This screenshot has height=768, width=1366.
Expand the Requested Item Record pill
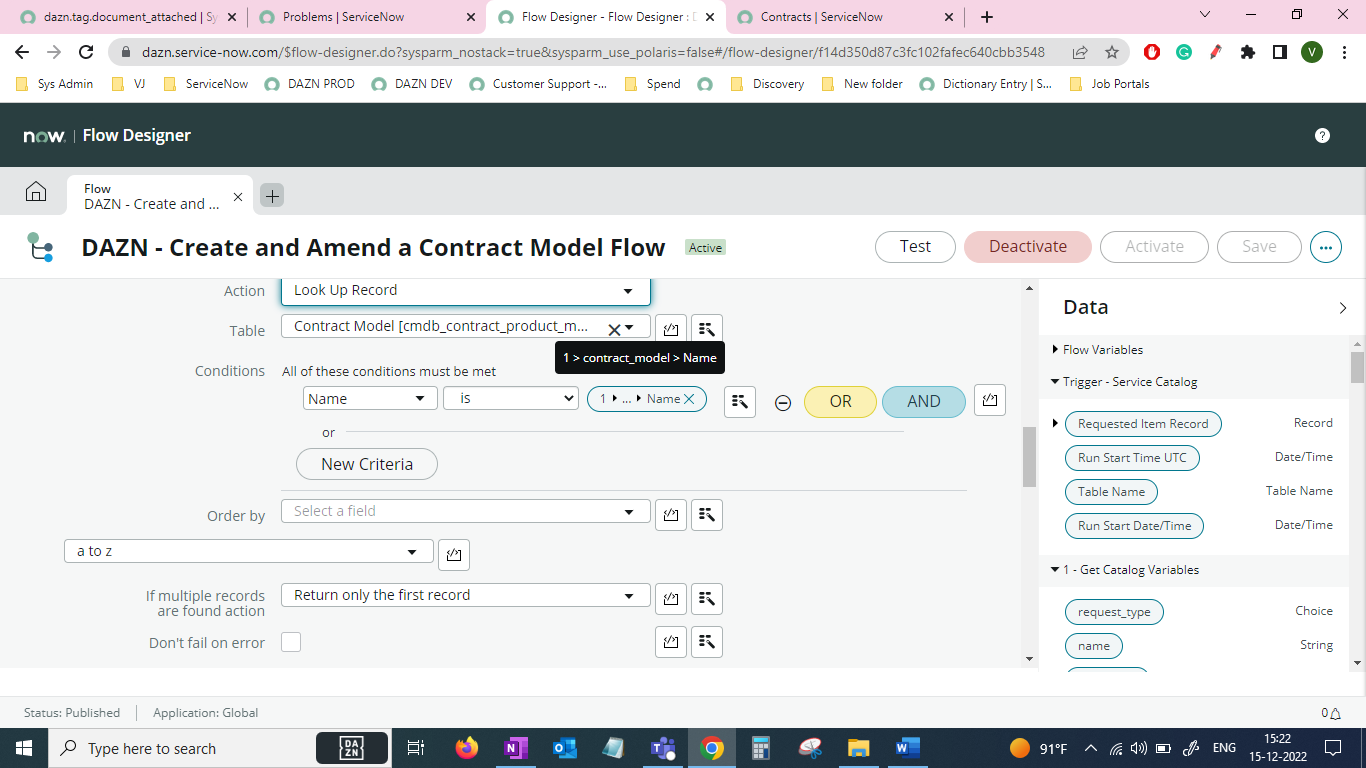[1056, 424]
